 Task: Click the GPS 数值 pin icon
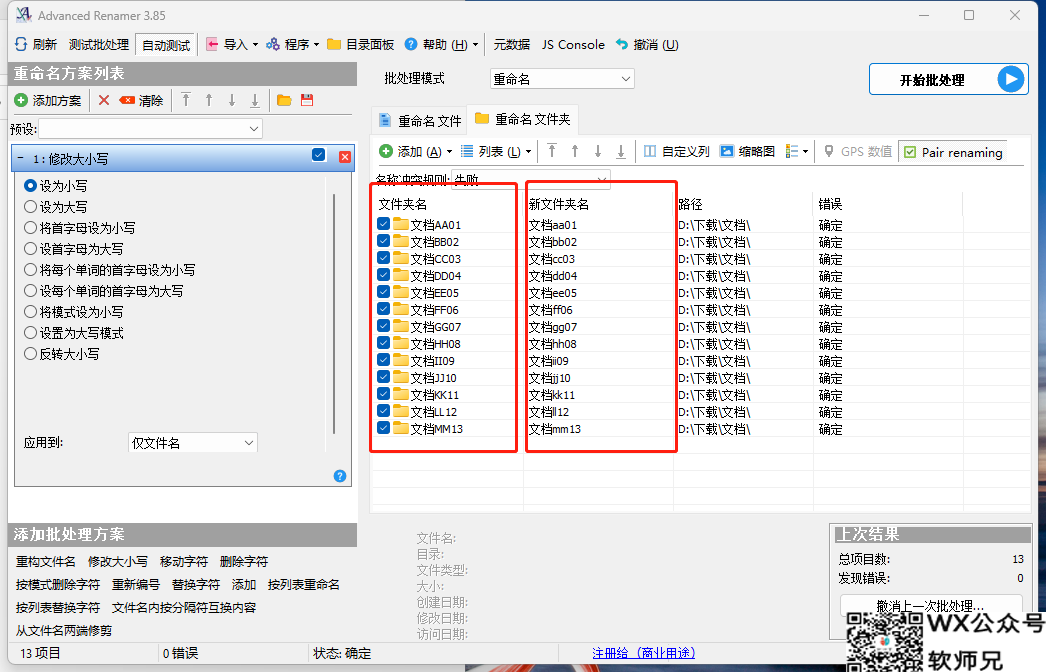click(x=829, y=151)
